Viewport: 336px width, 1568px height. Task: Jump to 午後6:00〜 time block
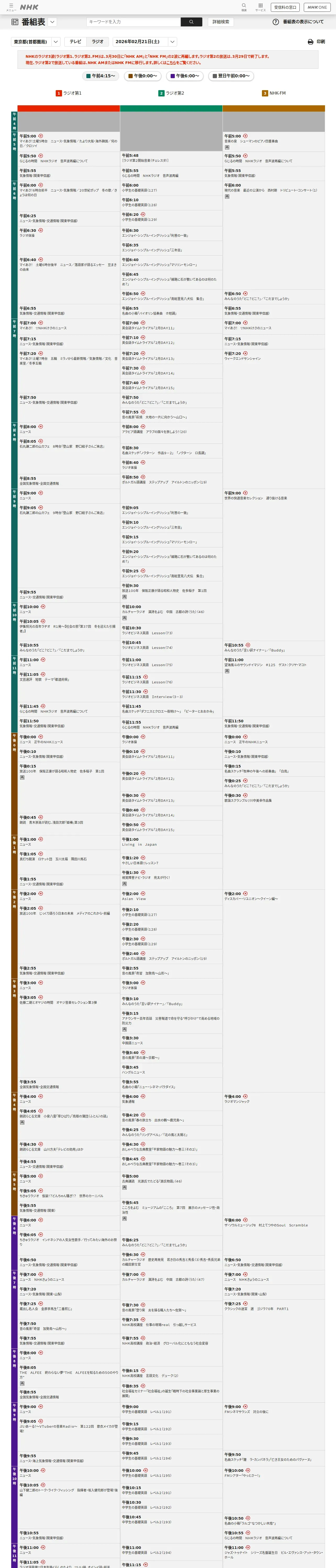click(x=184, y=76)
